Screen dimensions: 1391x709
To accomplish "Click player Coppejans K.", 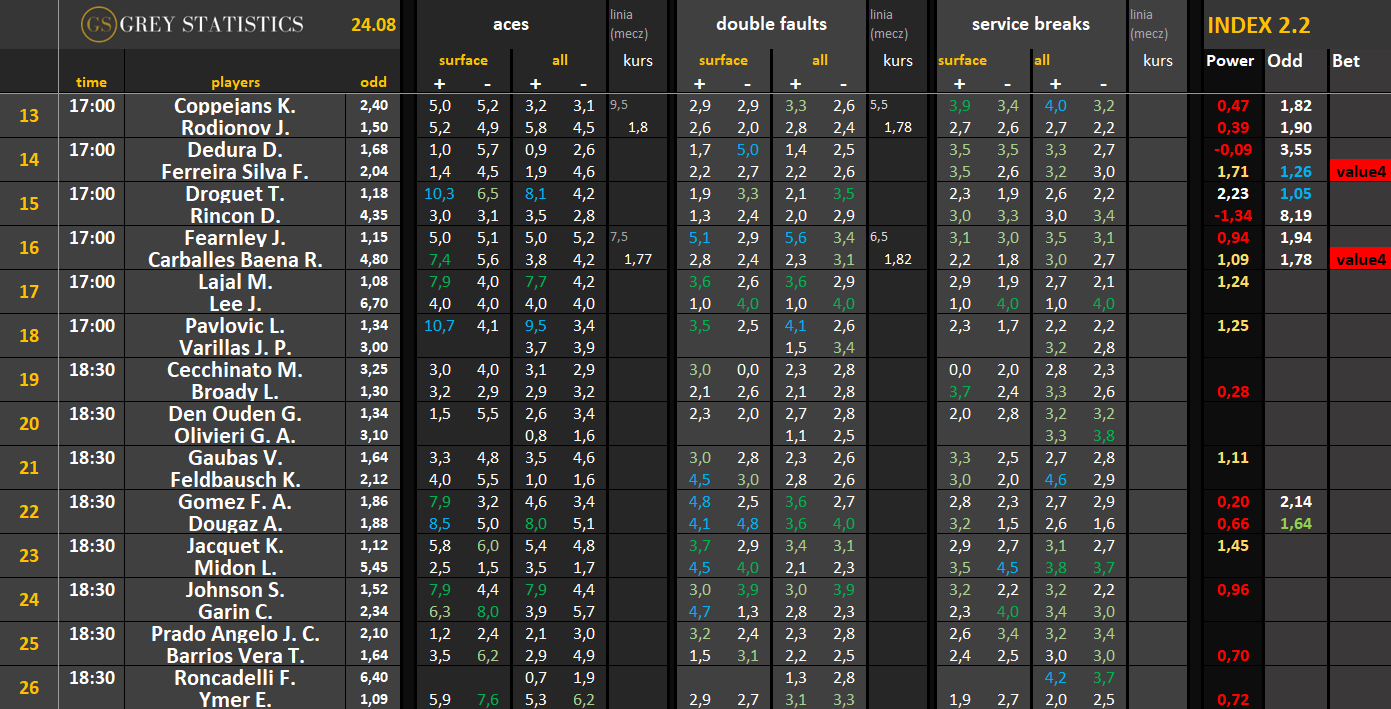I will (x=235, y=106).
